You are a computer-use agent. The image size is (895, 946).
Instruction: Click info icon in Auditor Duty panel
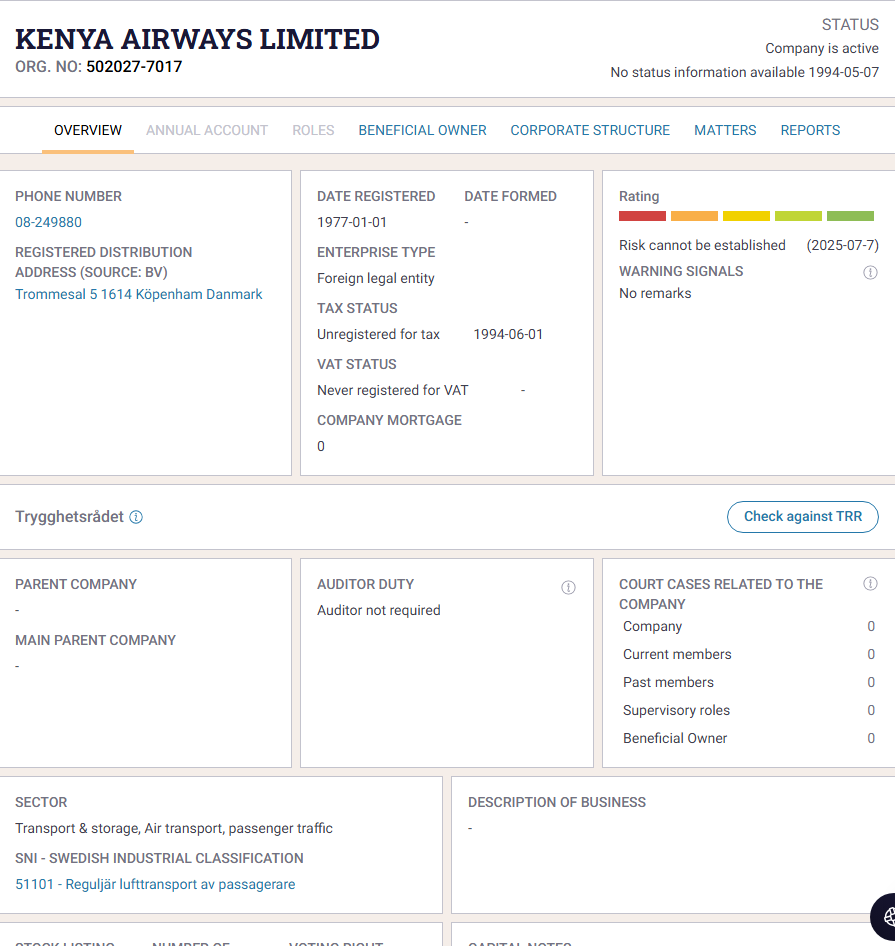[568, 587]
